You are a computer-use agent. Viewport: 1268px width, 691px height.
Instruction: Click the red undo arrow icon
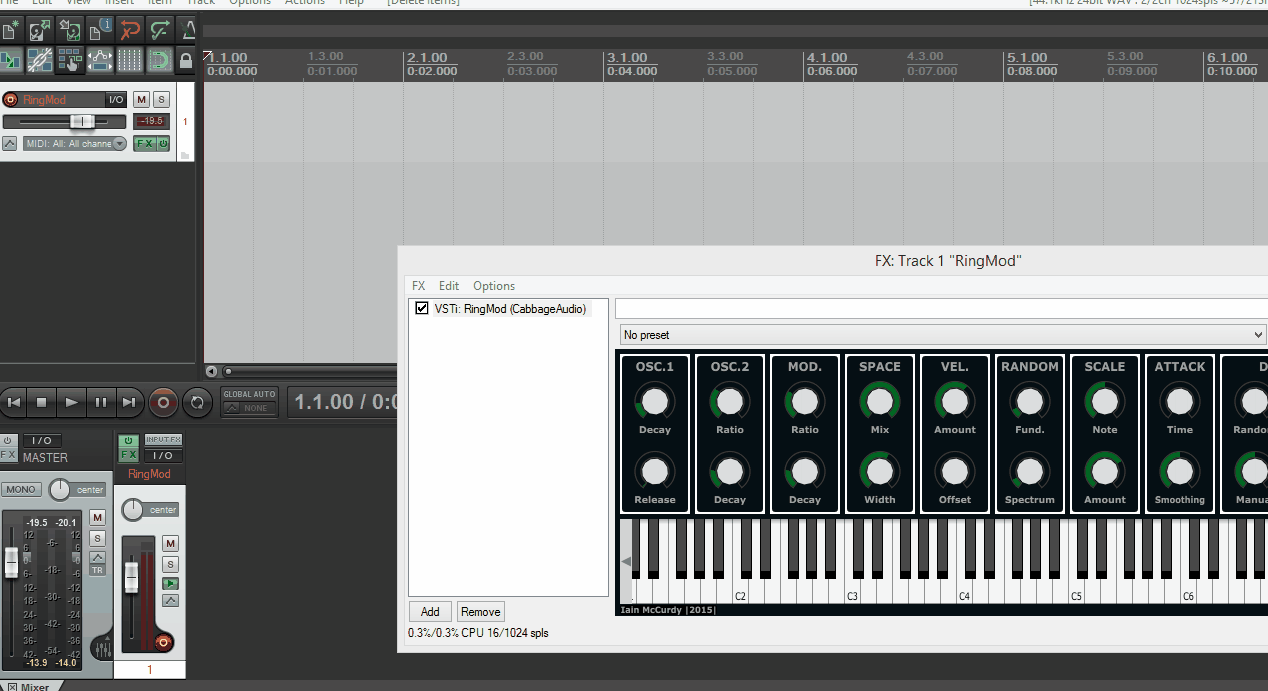(x=130, y=31)
